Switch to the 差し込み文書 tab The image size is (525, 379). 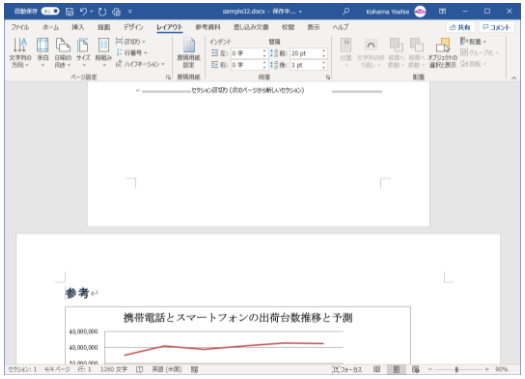[x=251, y=27]
